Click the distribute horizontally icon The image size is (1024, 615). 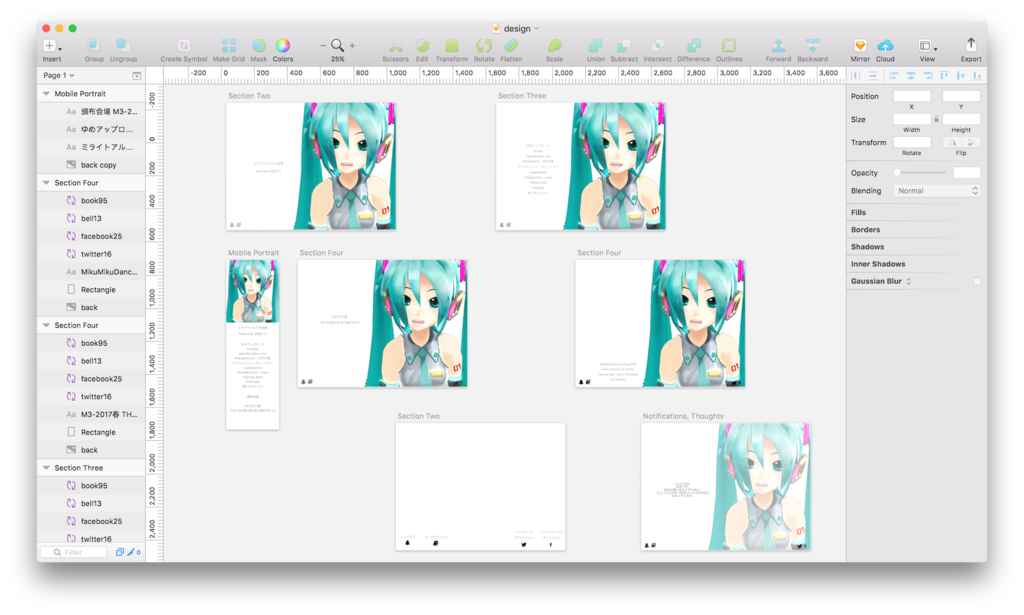(856, 76)
